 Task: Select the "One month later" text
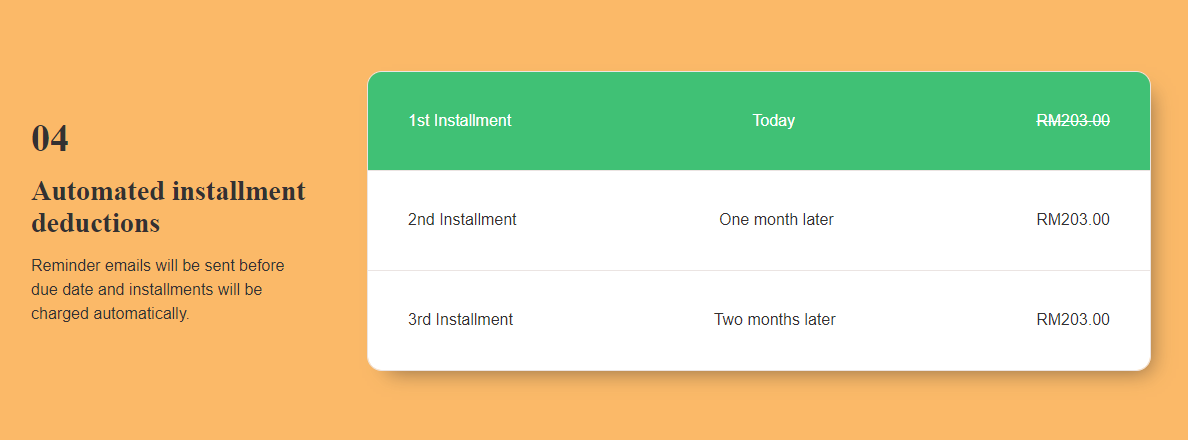pos(777,220)
